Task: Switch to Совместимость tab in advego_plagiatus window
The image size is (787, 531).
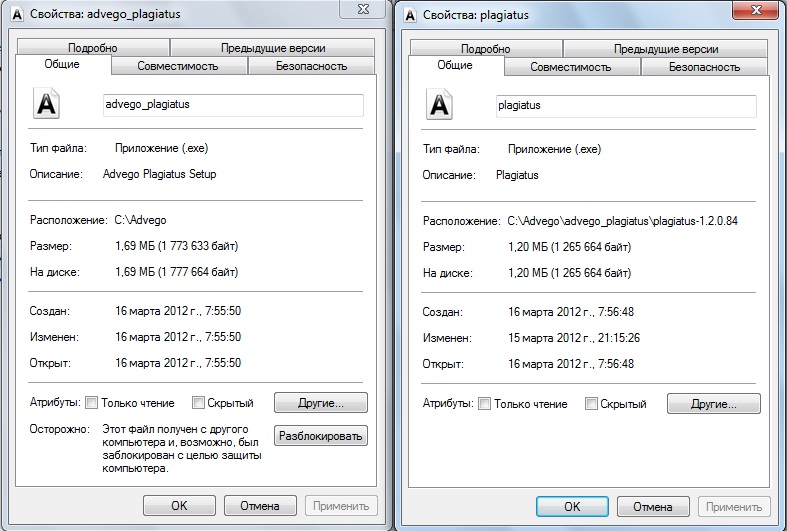Action: pos(179,66)
